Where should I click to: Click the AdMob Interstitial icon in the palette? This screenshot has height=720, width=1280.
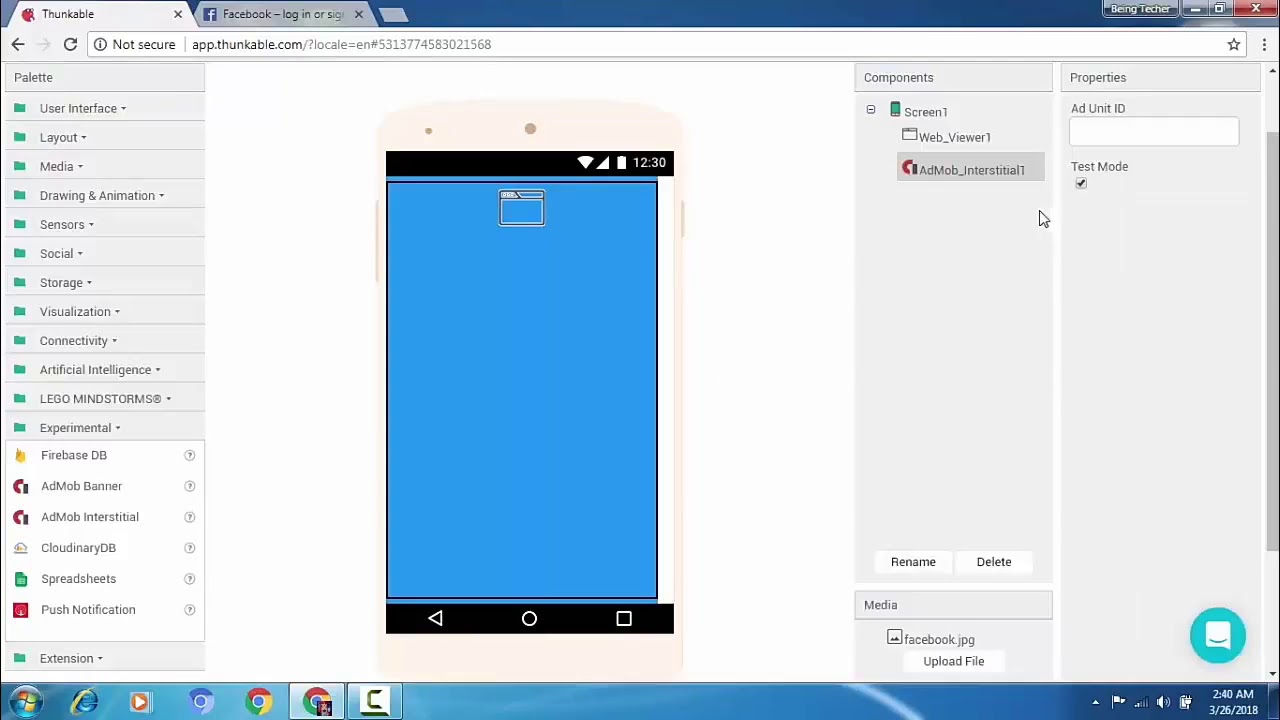pos(20,517)
